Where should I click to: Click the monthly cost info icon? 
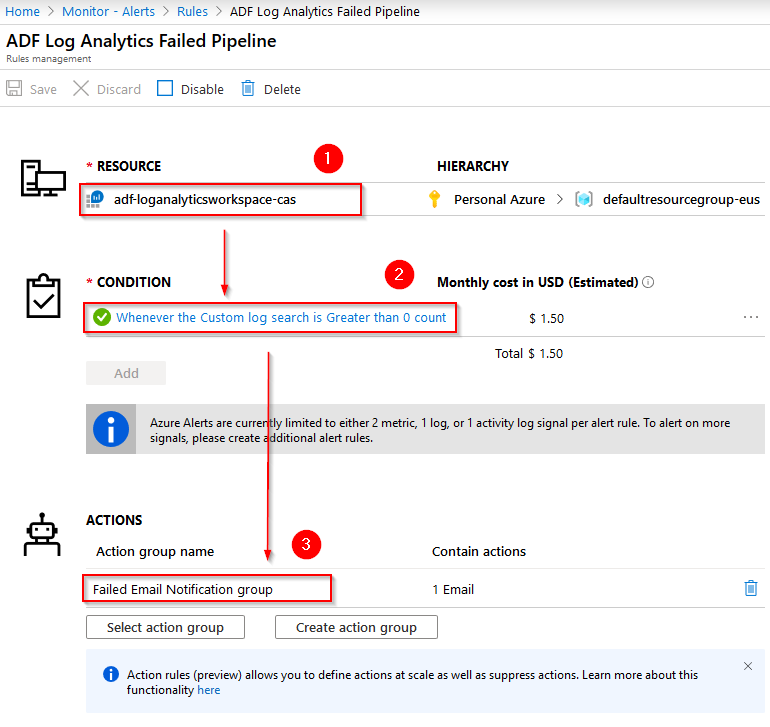click(x=648, y=282)
